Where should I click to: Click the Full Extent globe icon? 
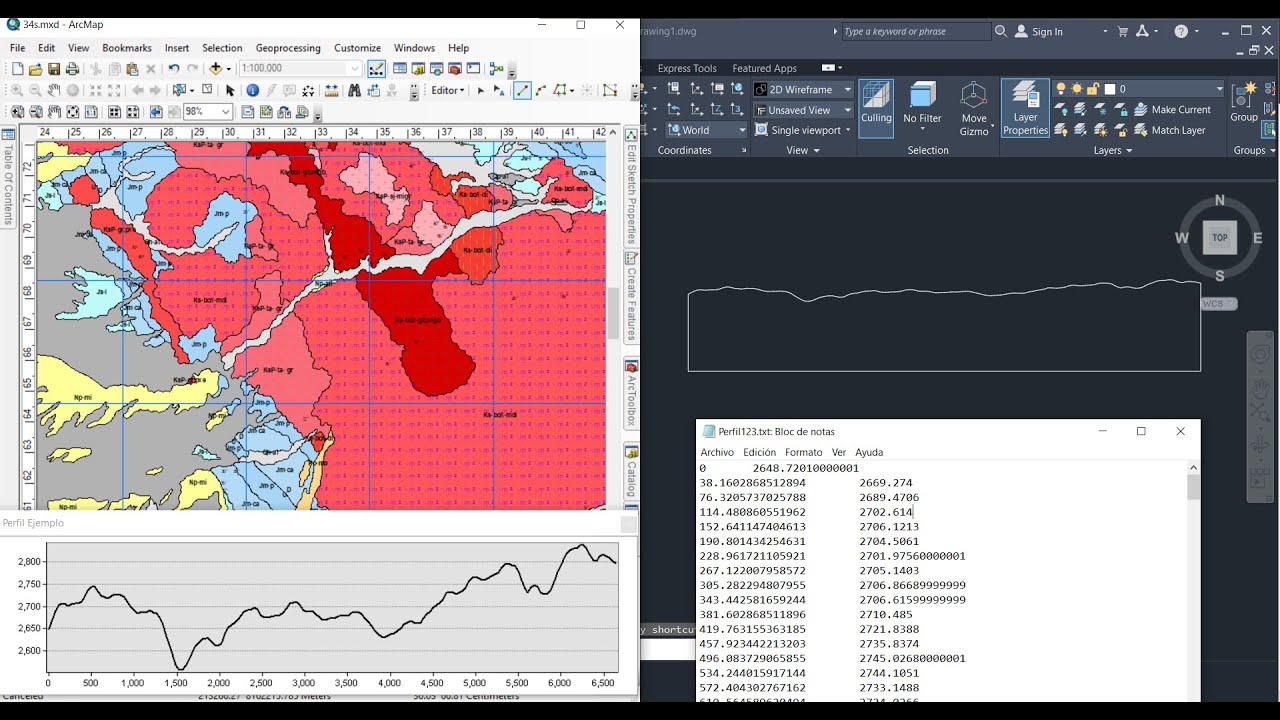click(x=73, y=90)
